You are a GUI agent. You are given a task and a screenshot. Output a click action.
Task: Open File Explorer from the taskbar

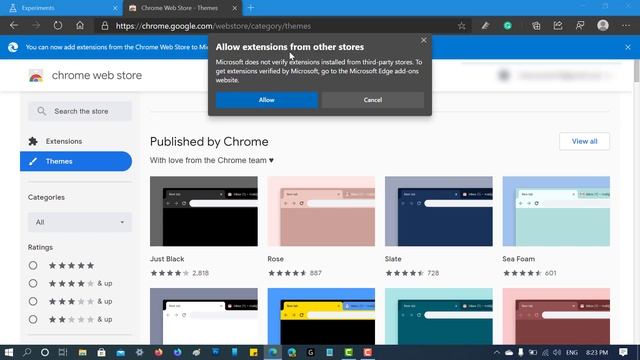point(82,352)
